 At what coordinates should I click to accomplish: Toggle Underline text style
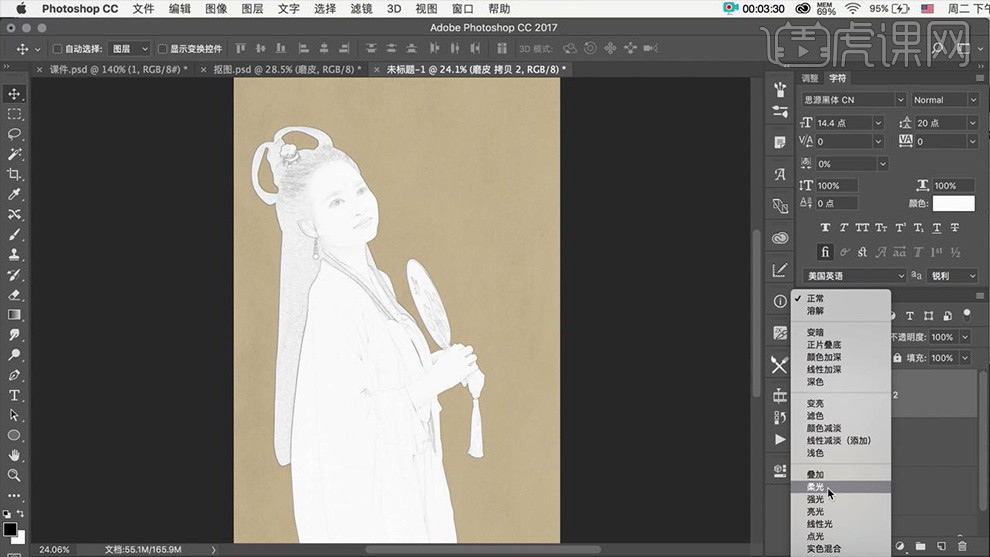tap(936, 227)
